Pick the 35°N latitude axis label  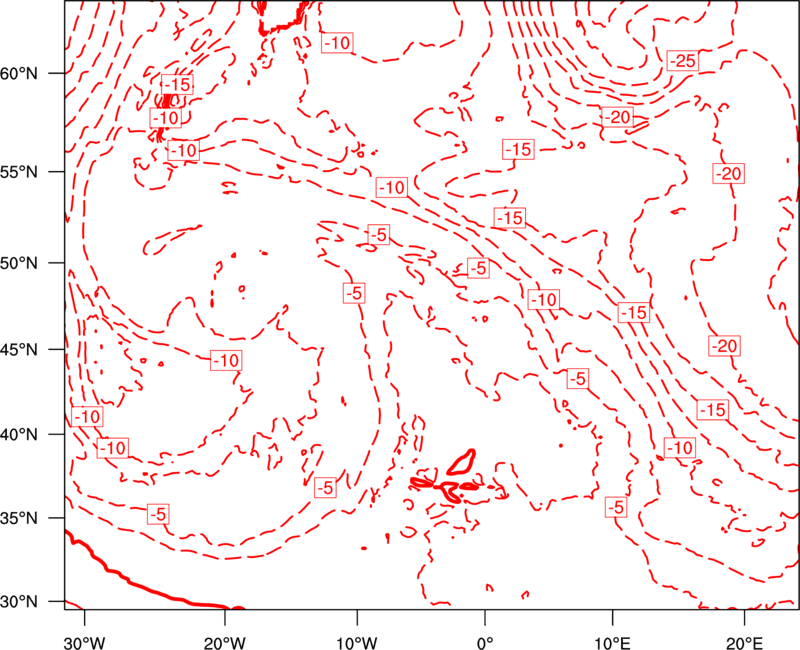(19, 518)
